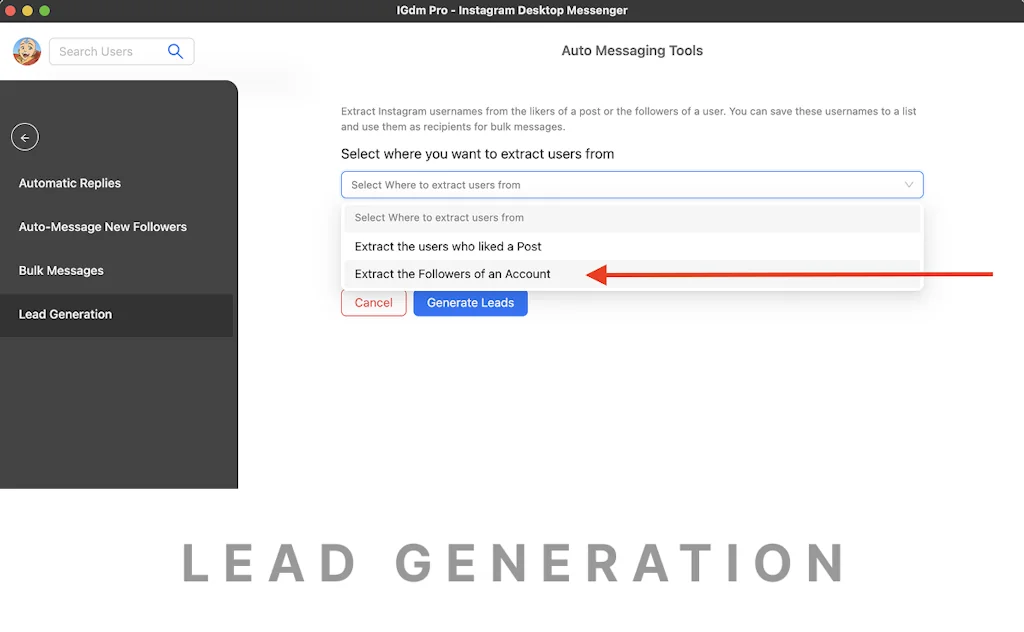Select the Lead Generation sidebar item

[x=66, y=314]
